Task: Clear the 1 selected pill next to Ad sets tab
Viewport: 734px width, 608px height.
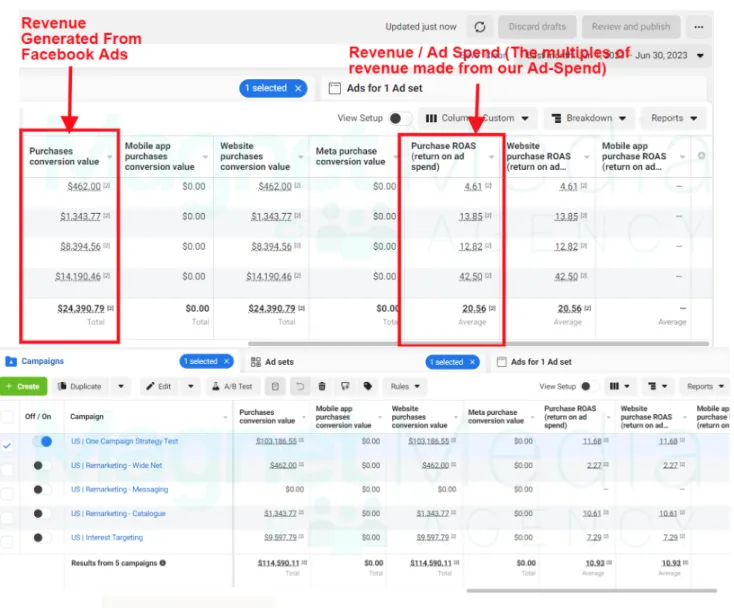Action: coord(472,362)
